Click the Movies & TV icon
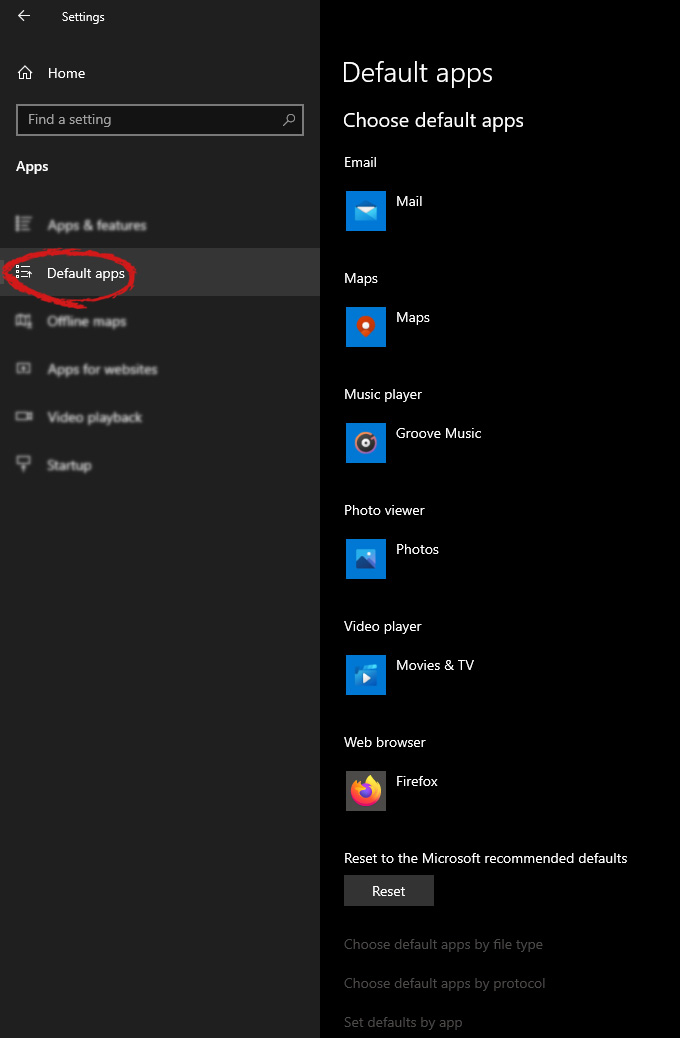The width and height of the screenshot is (680, 1038). coord(365,675)
